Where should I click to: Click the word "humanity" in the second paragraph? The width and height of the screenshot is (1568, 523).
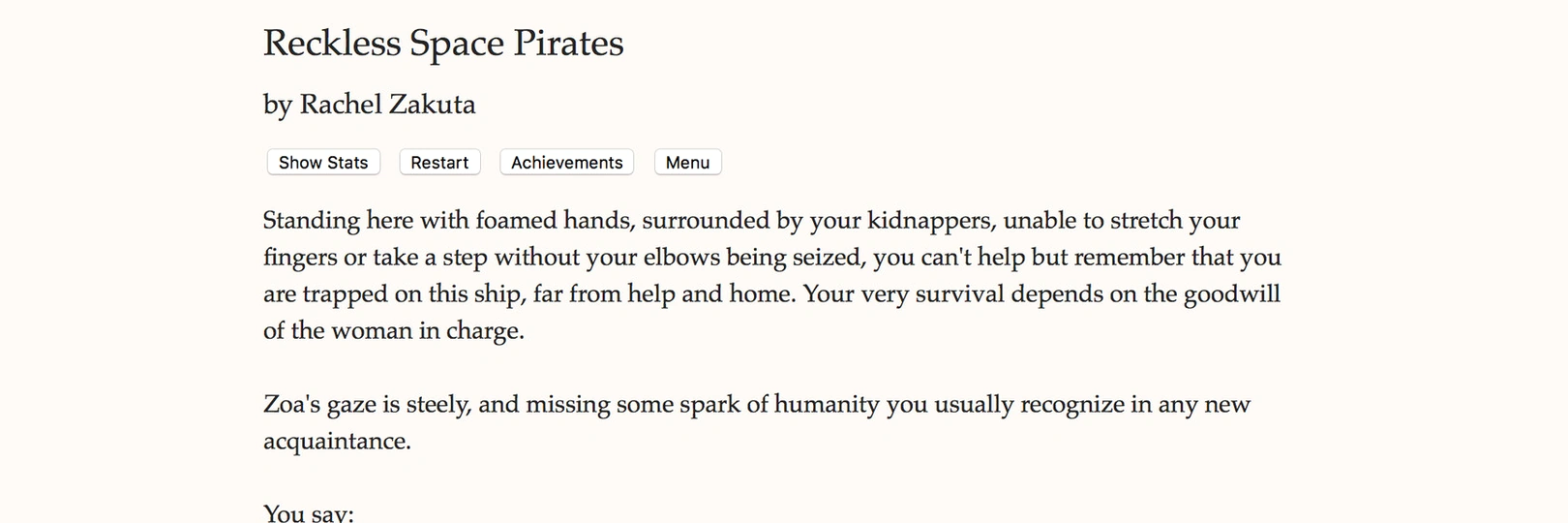point(827,405)
